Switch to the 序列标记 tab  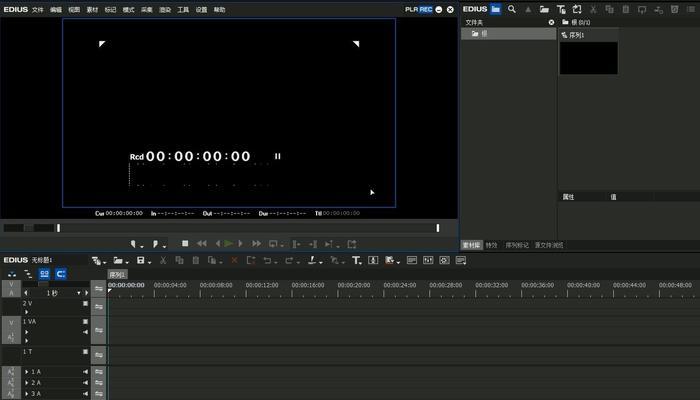click(x=517, y=245)
